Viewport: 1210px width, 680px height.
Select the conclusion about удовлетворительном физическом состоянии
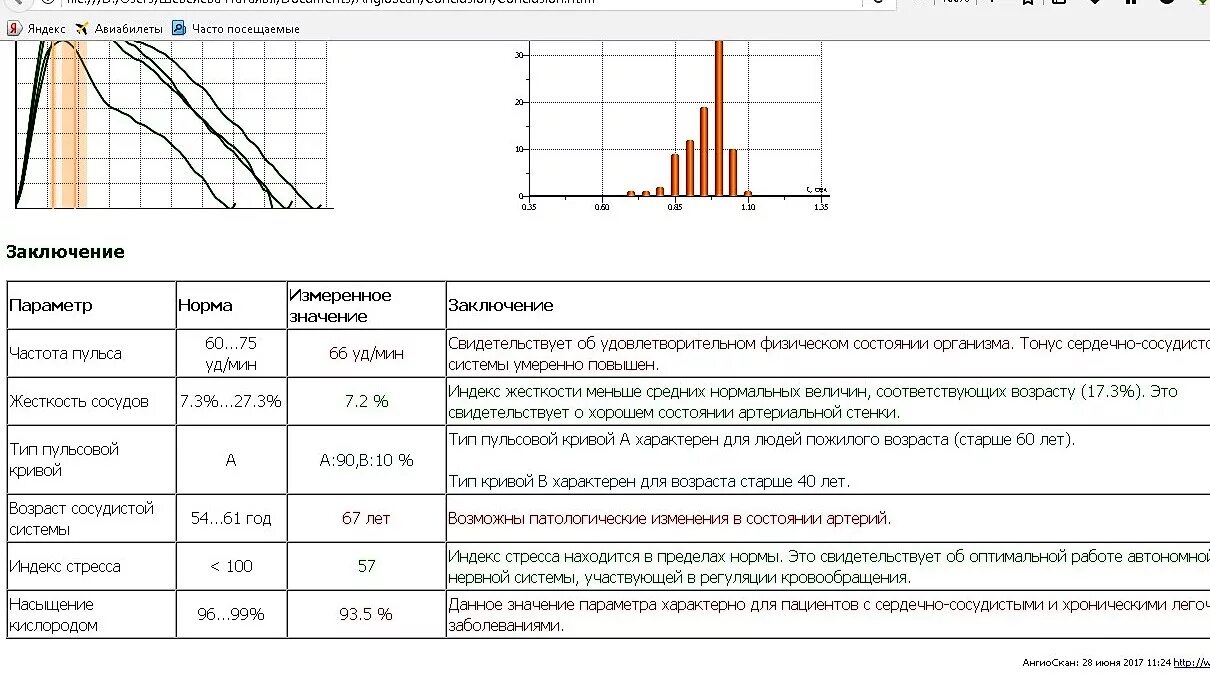(829, 353)
